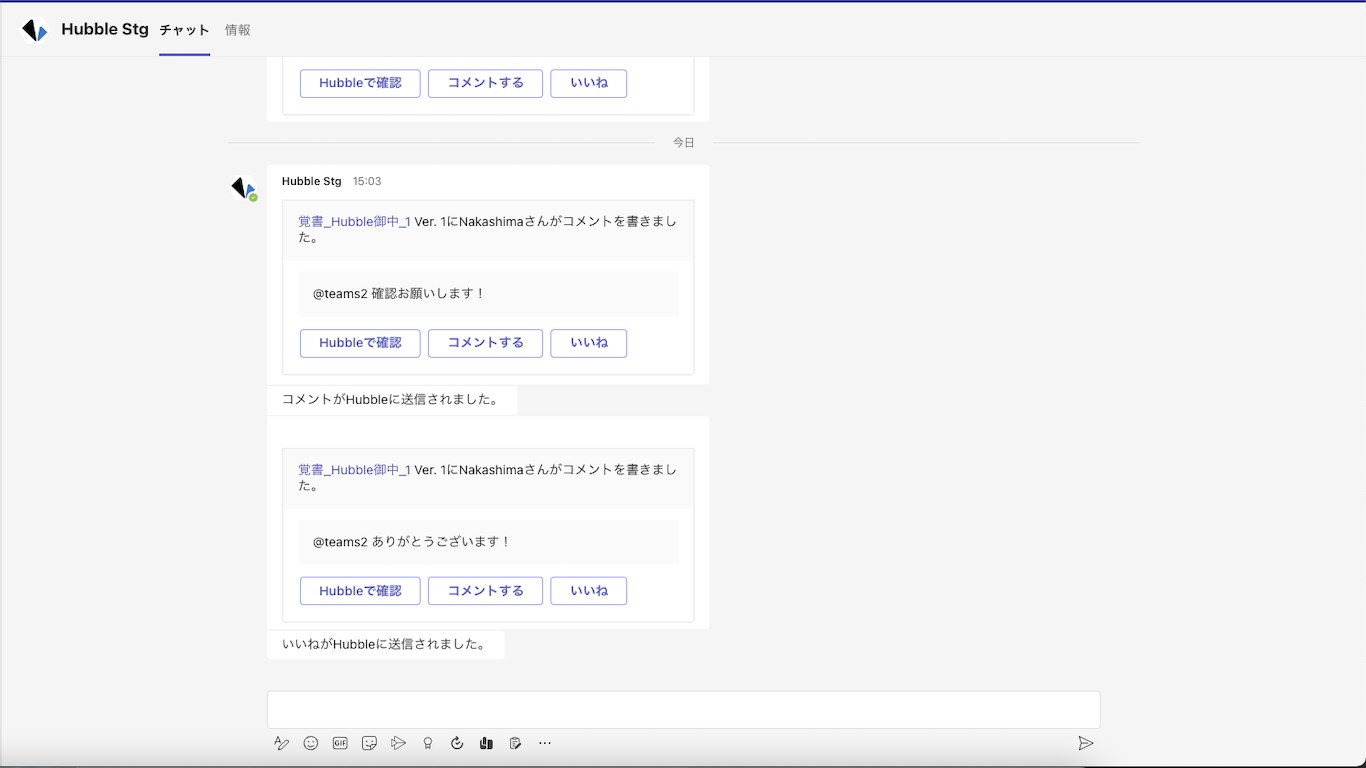Click the outlined arrow icon beside the sticker icon

[398, 743]
